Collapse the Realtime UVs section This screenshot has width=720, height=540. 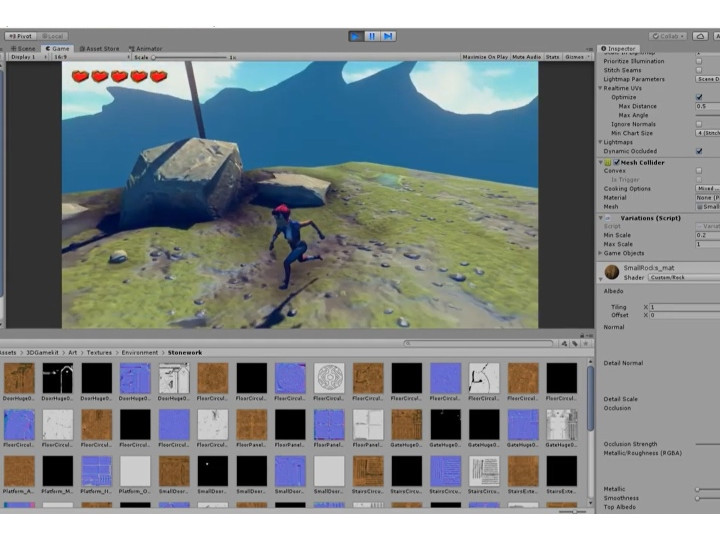[600, 88]
